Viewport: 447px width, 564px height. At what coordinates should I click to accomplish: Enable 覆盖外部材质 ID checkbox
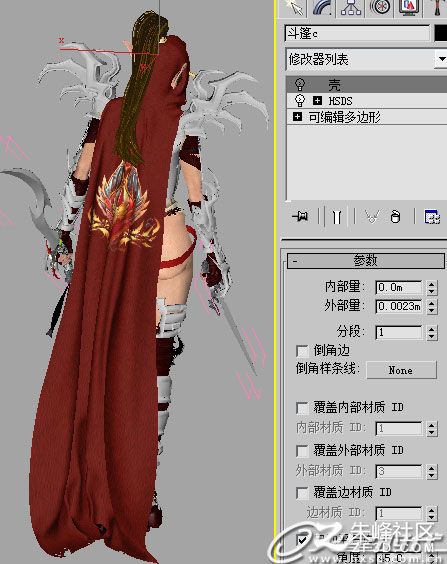tap(302, 450)
